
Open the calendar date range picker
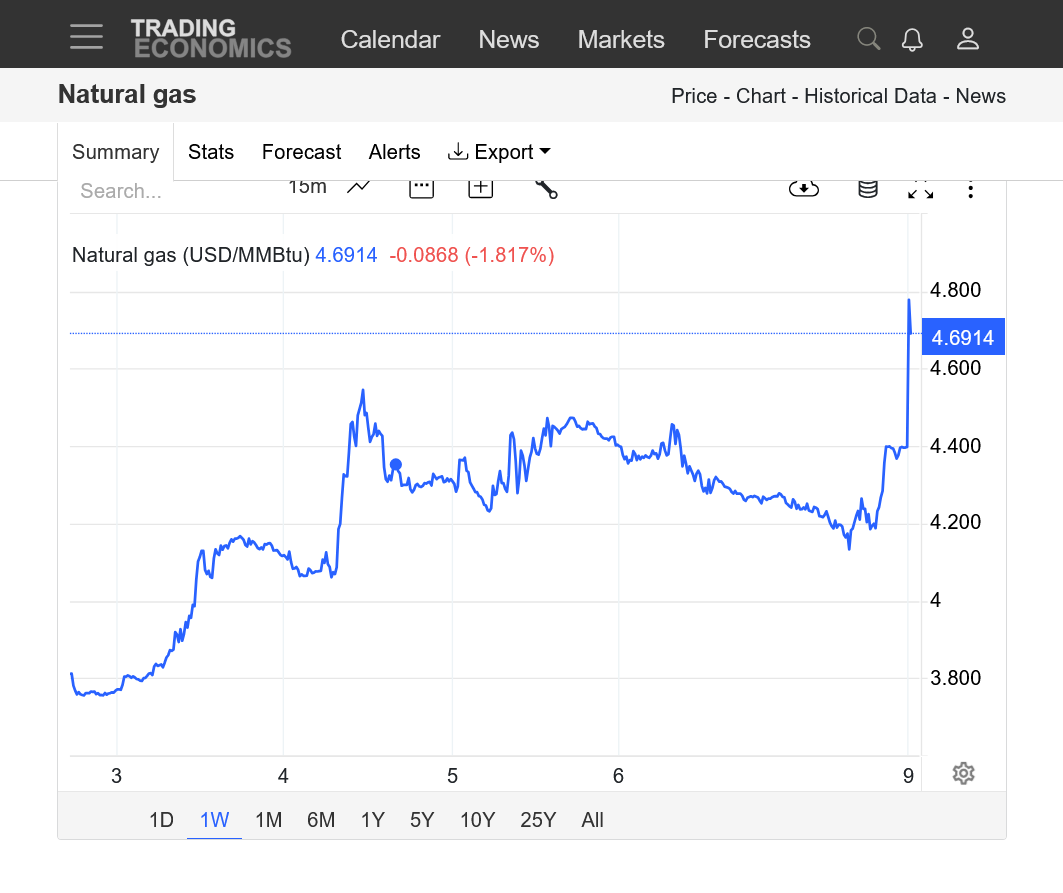point(421,188)
